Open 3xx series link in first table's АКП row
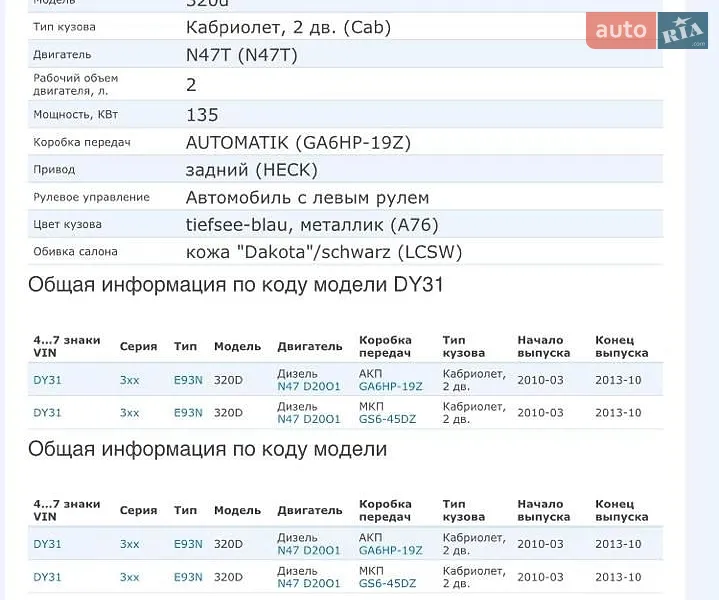Screen dimensions: 719x600 (x=129, y=380)
